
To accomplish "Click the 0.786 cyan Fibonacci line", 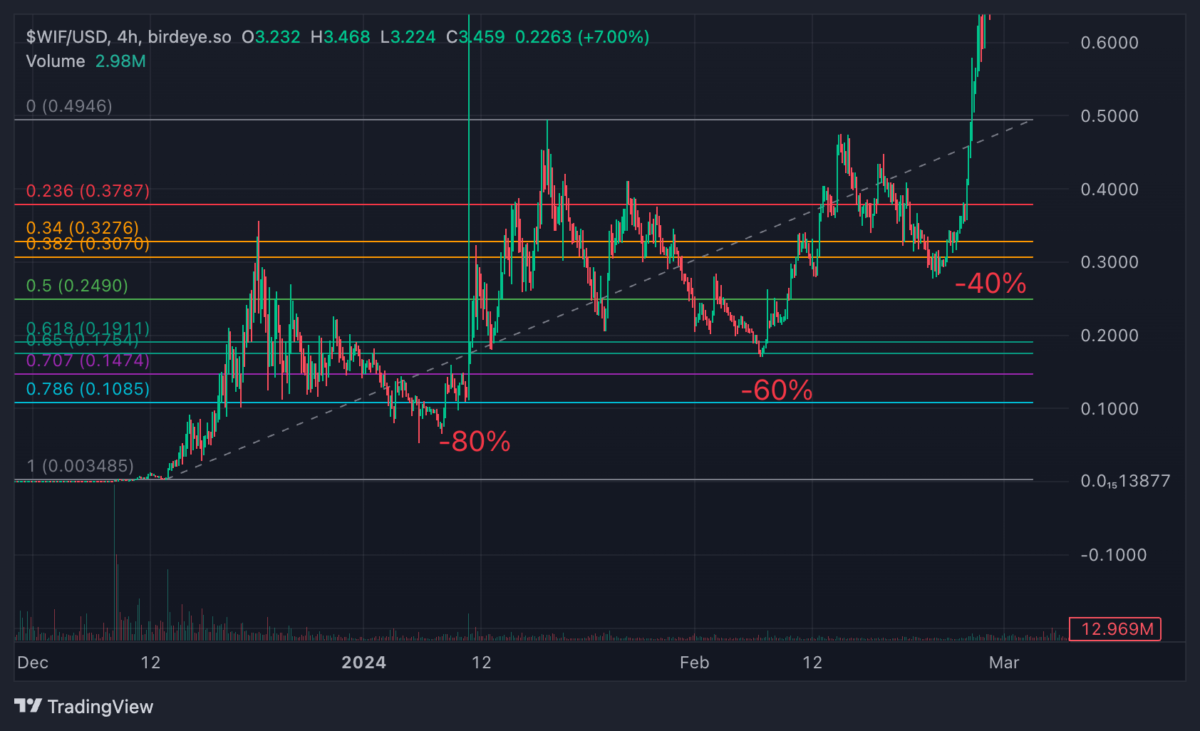I will (x=600, y=402).
